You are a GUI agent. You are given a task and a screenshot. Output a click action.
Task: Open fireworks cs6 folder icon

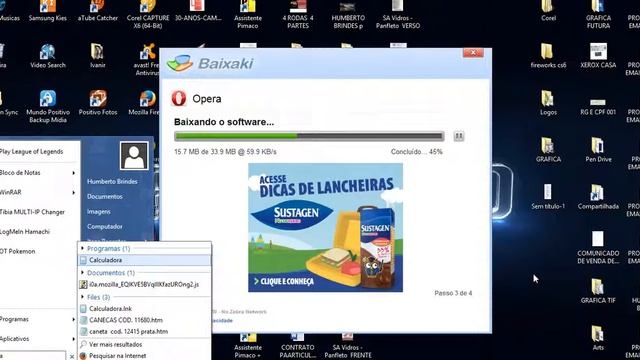point(548,56)
